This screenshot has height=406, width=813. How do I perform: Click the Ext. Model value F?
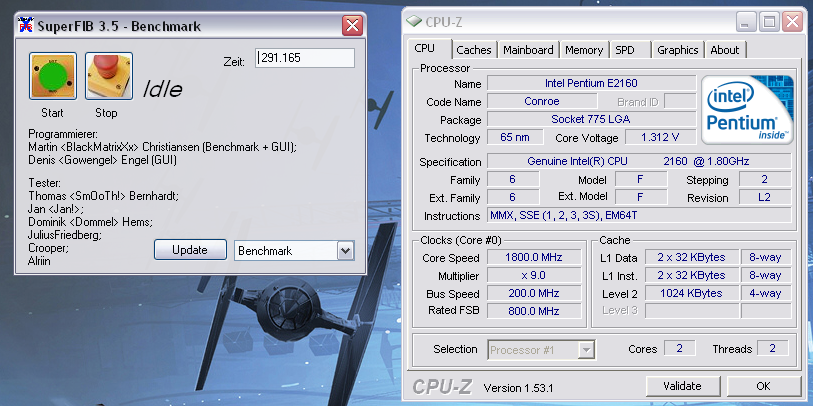click(x=641, y=198)
